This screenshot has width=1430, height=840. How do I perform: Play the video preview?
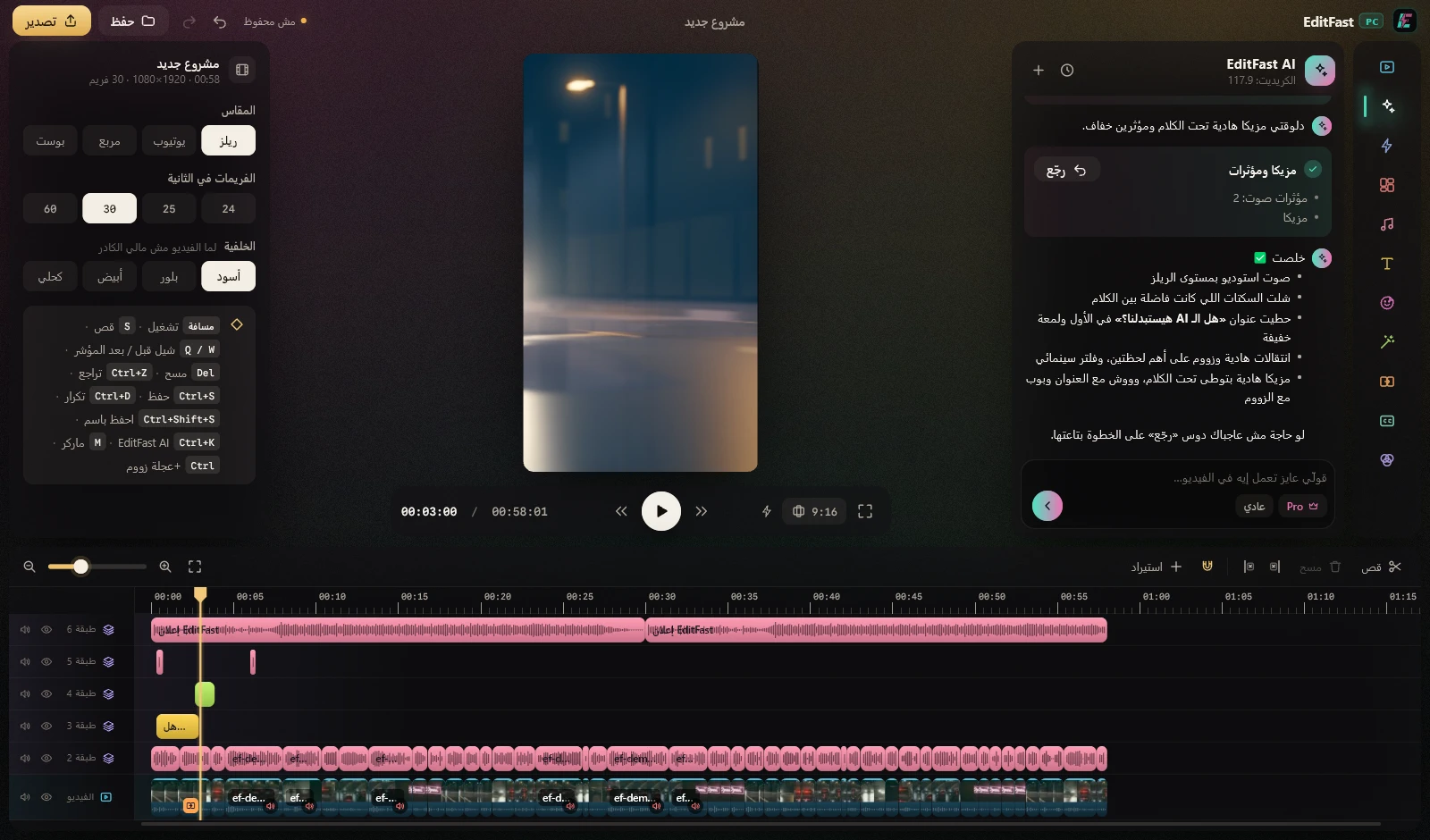pyautogui.click(x=661, y=511)
